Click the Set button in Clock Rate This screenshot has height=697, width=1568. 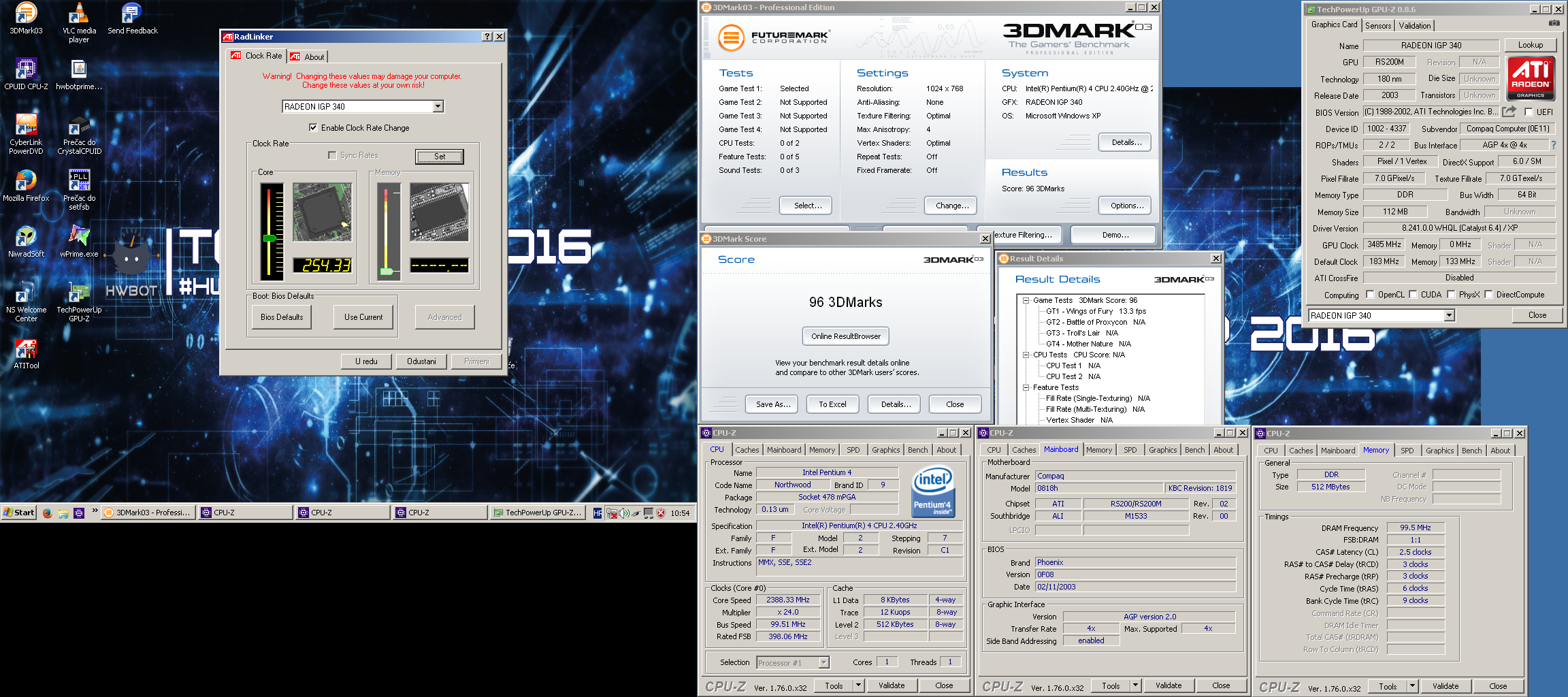click(x=440, y=157)
